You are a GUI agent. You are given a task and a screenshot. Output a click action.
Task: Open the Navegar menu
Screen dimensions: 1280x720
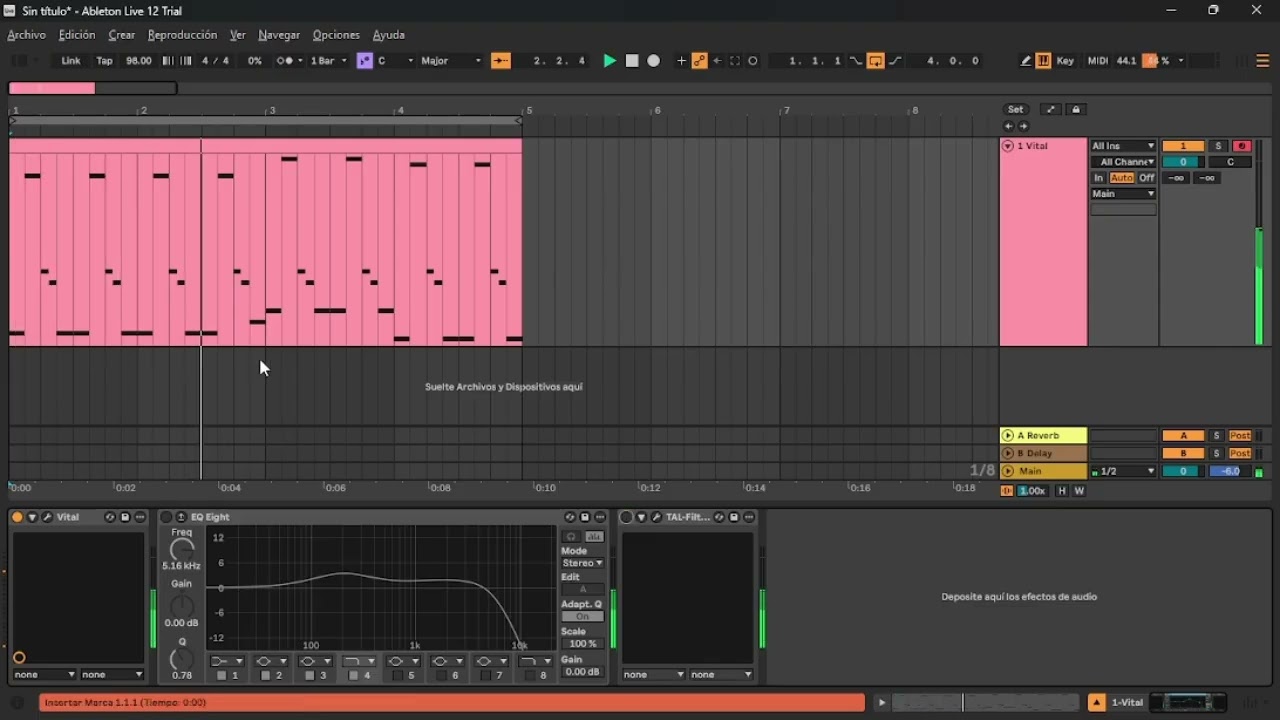pos(279,35)
